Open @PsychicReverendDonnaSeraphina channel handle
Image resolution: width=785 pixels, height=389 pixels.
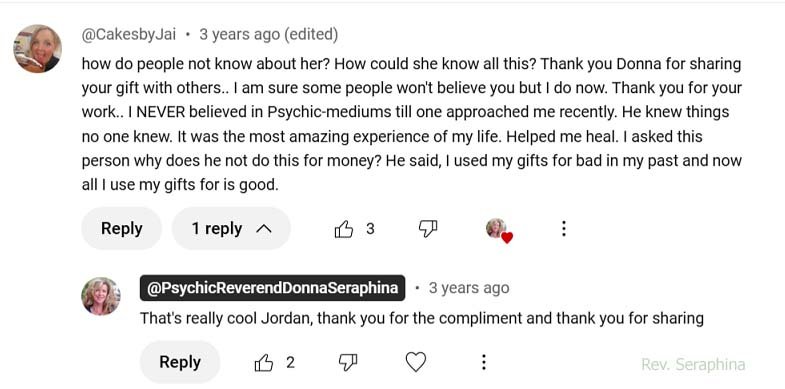[x=272, y=288]
